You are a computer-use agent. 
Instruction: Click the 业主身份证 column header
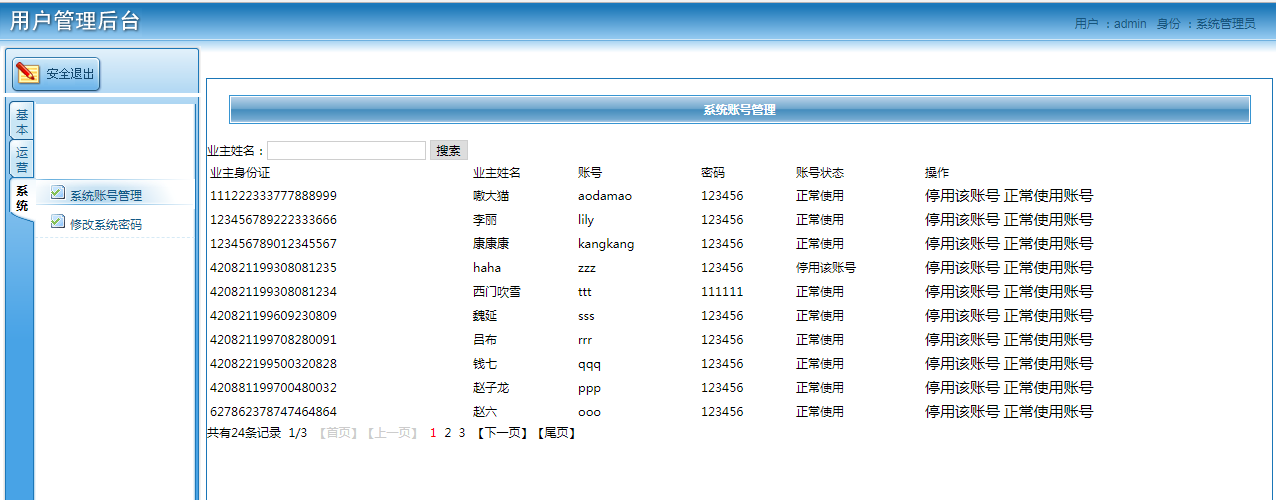click(x=240, y=173)
